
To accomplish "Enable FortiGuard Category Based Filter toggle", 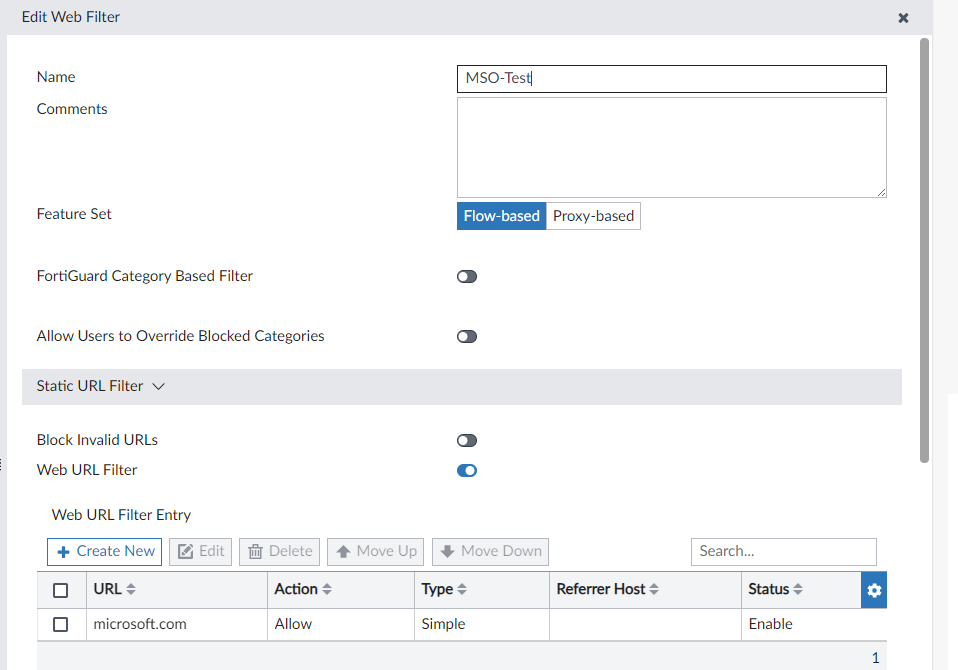I will [x=467, y=276].
